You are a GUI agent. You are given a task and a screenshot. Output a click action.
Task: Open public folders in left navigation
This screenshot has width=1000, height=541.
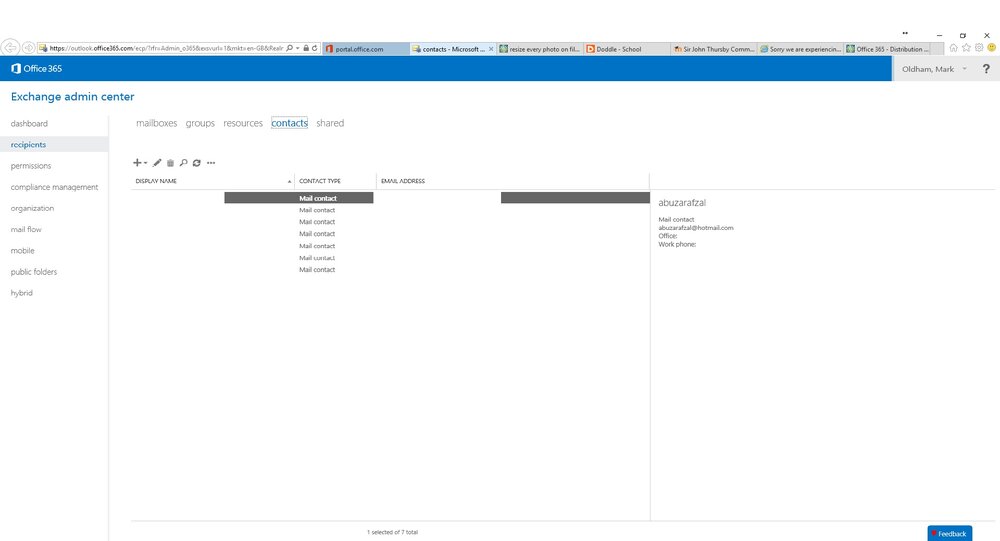pyautogui.click(x=34, y=272)
